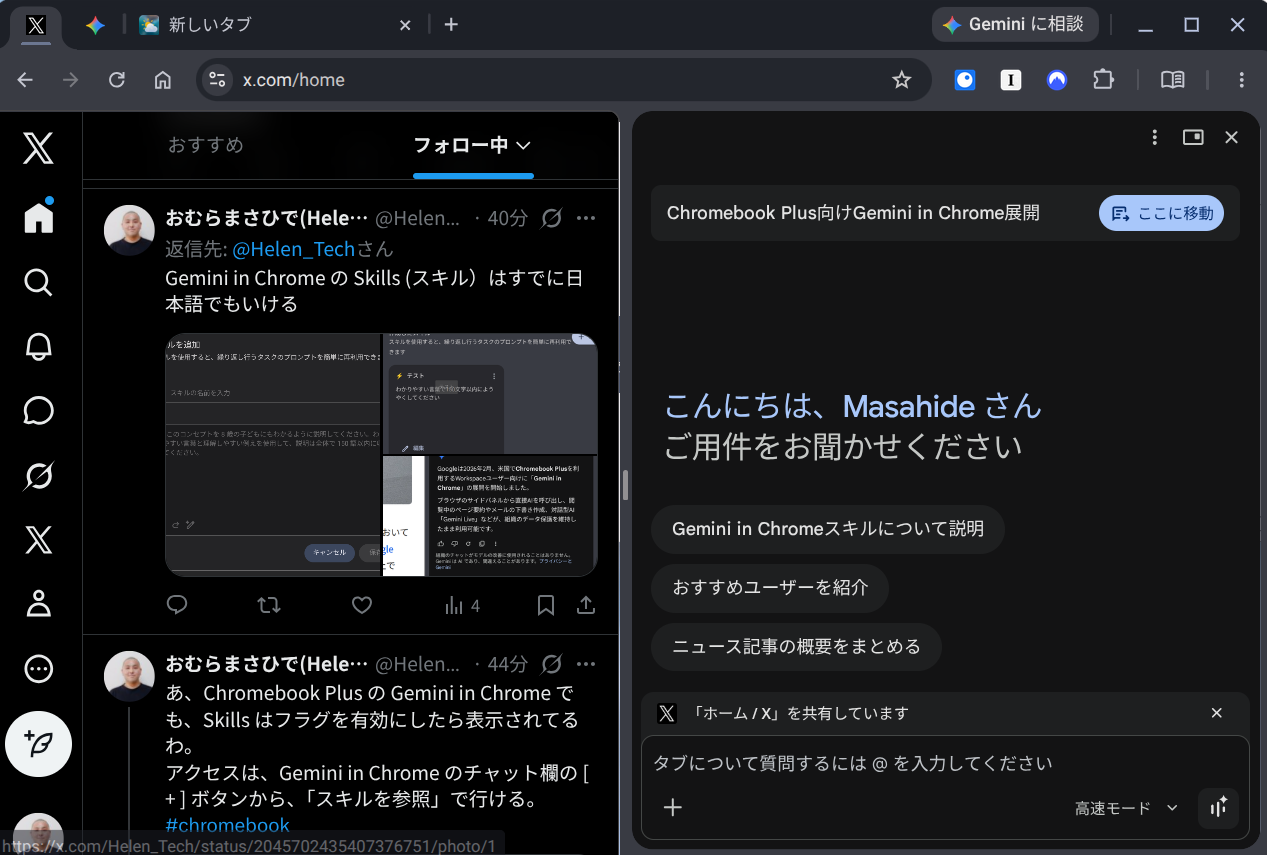Switch to the おすすめ tab
The image size is (1267, 855).
click(x=206, y=146)
